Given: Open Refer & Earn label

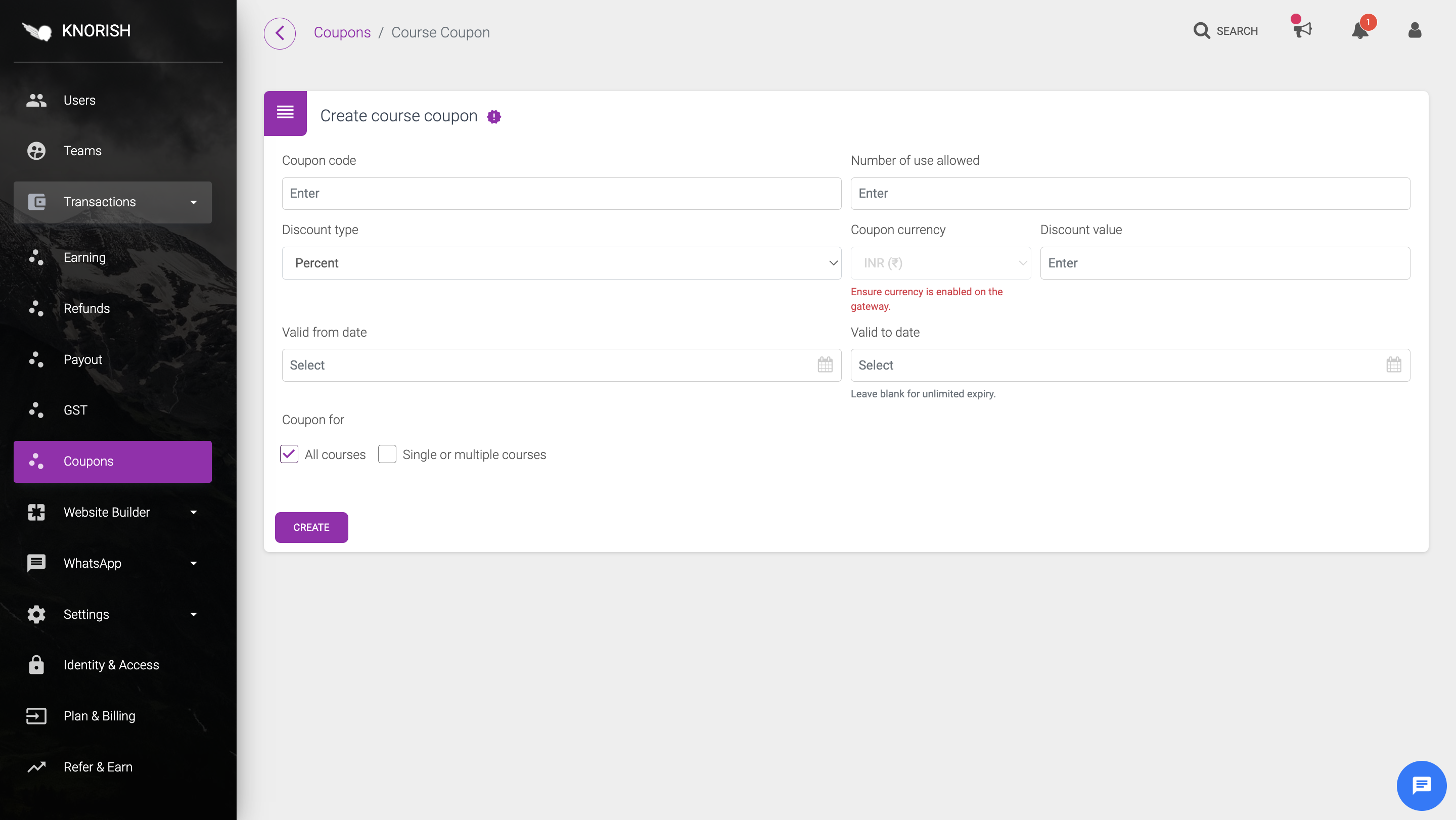Looking at the screenshot, I should (x=98, y=767).
